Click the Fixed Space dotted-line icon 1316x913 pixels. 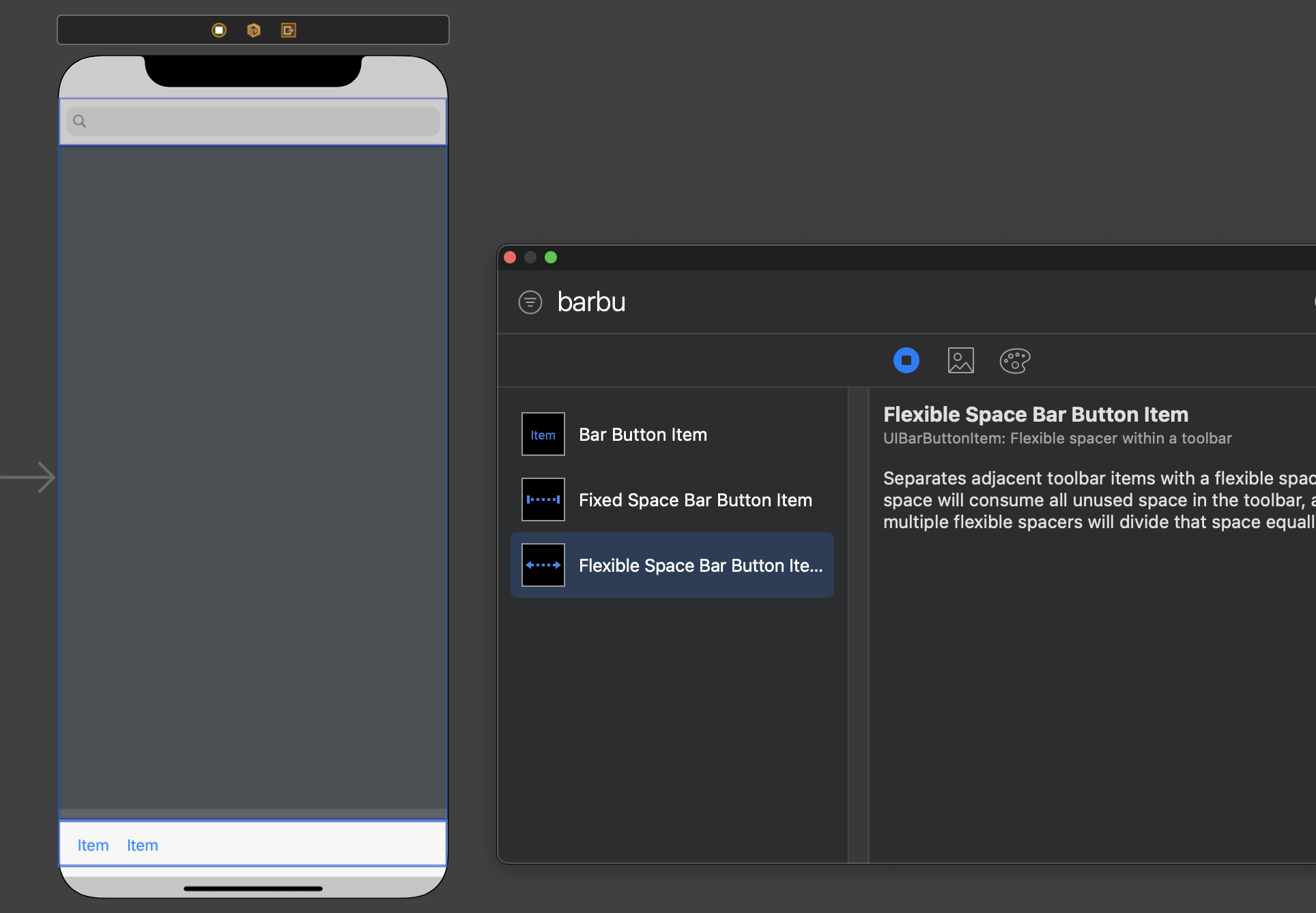[x=543, y=499]
